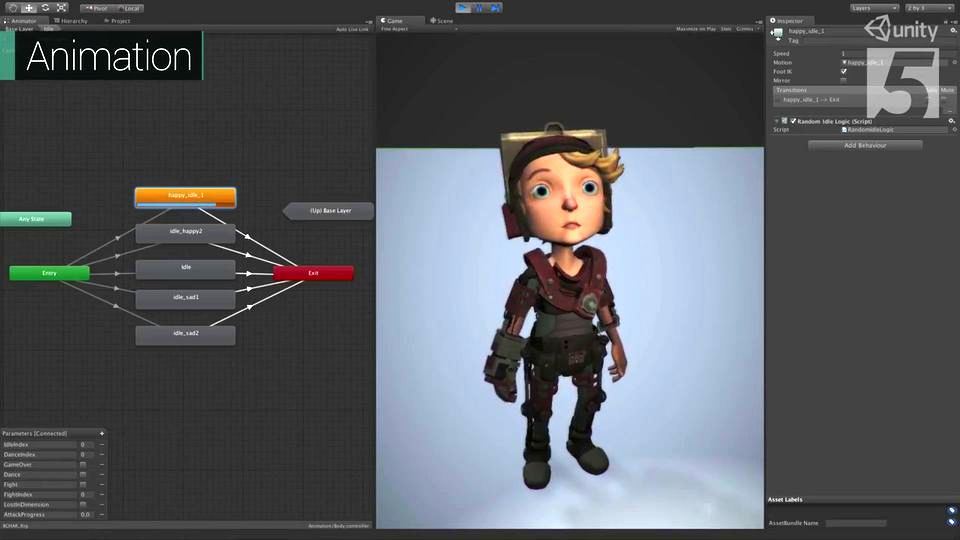960x540 pixels.
Task: Click the add parameter plus icon
Action: tap(101, 433)
